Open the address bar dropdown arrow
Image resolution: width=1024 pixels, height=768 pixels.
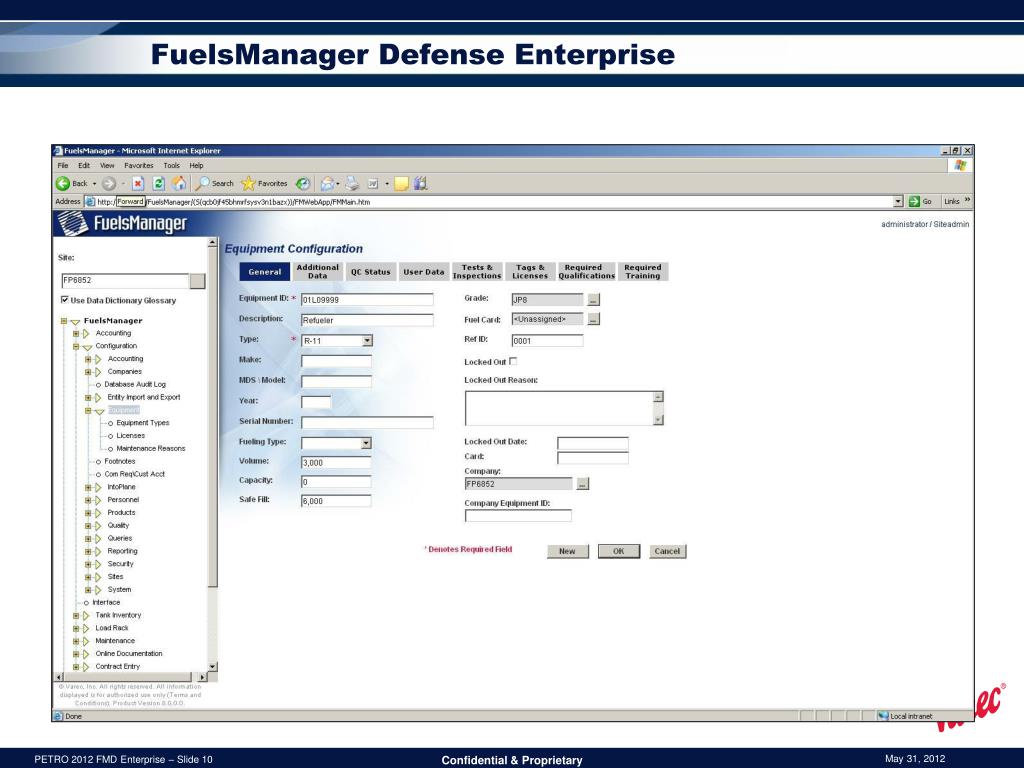898,202
